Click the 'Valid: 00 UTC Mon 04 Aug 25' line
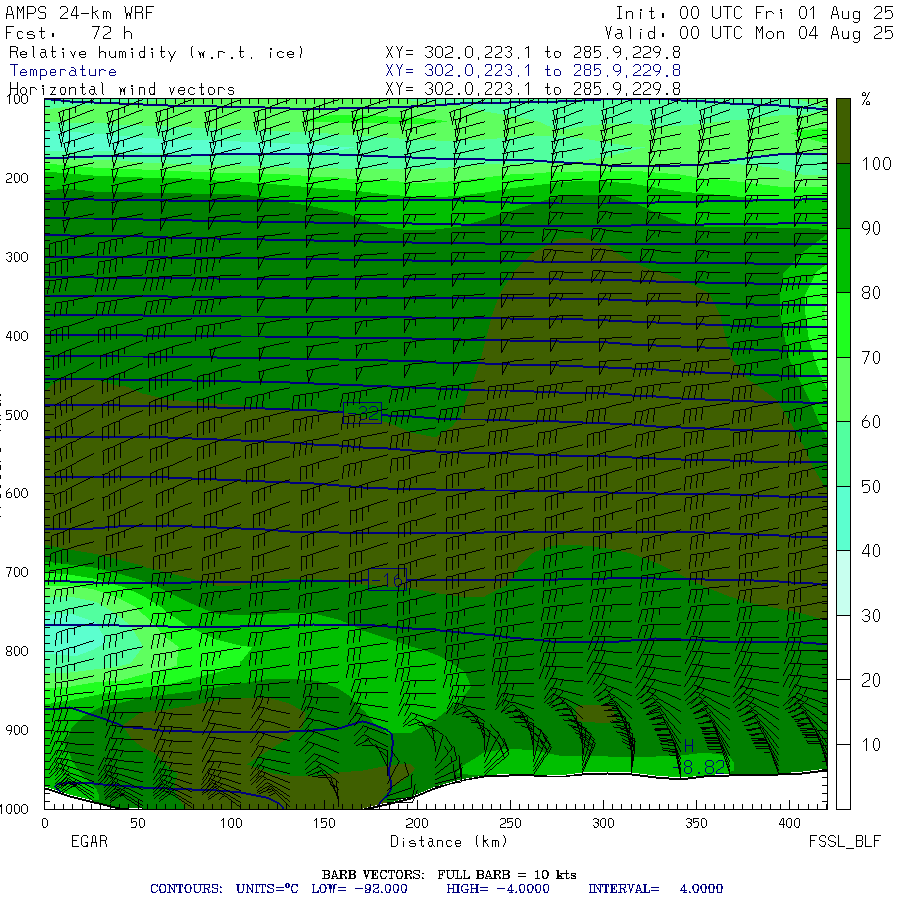Image resolution: width=900 pixels, height=900 pixels. [749, 33]
